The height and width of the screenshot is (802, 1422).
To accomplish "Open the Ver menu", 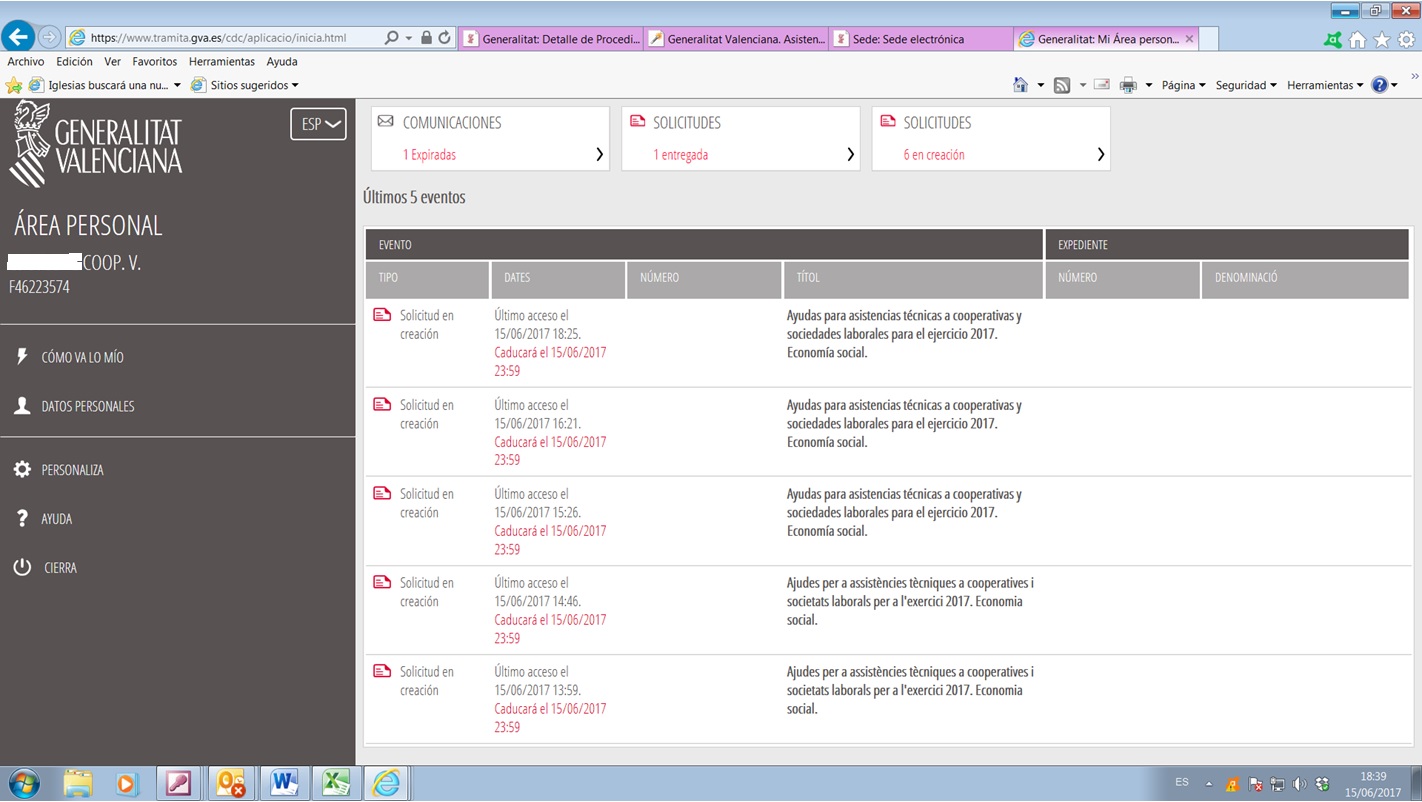I will click(x=113, y=61).
